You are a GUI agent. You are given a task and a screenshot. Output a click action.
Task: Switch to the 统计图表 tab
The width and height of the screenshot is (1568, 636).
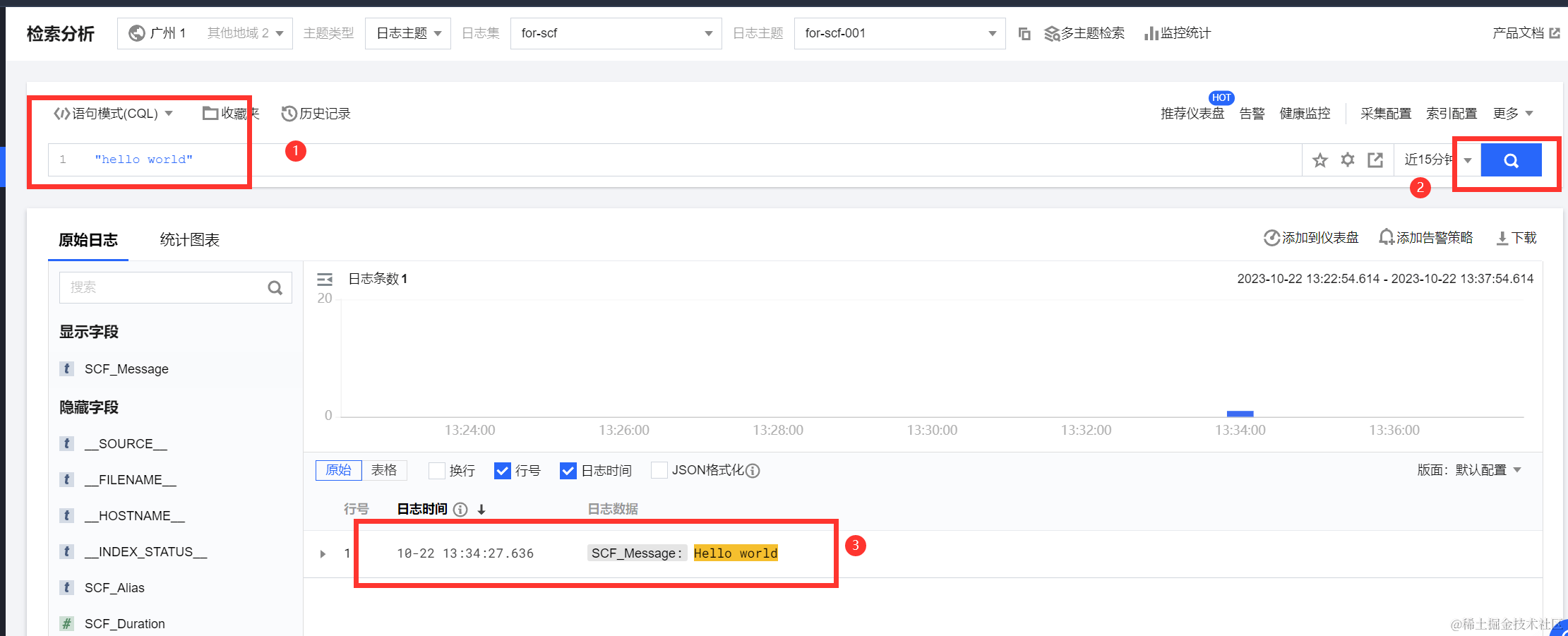(x=189, y=240)
